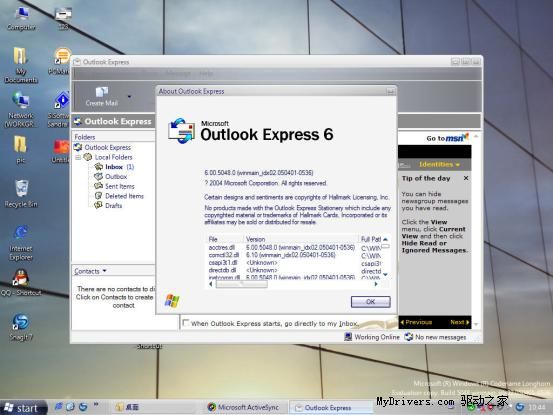Viewport: 553px width, 415px height.
Task: Open the Inbox folder icon
Action: click(98, 167)
